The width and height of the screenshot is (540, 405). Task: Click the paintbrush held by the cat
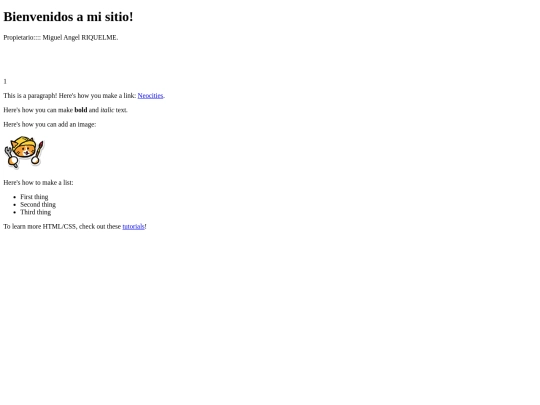pos(40,149)
